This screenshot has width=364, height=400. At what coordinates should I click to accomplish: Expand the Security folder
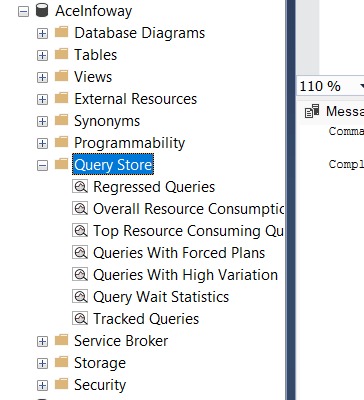coord(42,385)
